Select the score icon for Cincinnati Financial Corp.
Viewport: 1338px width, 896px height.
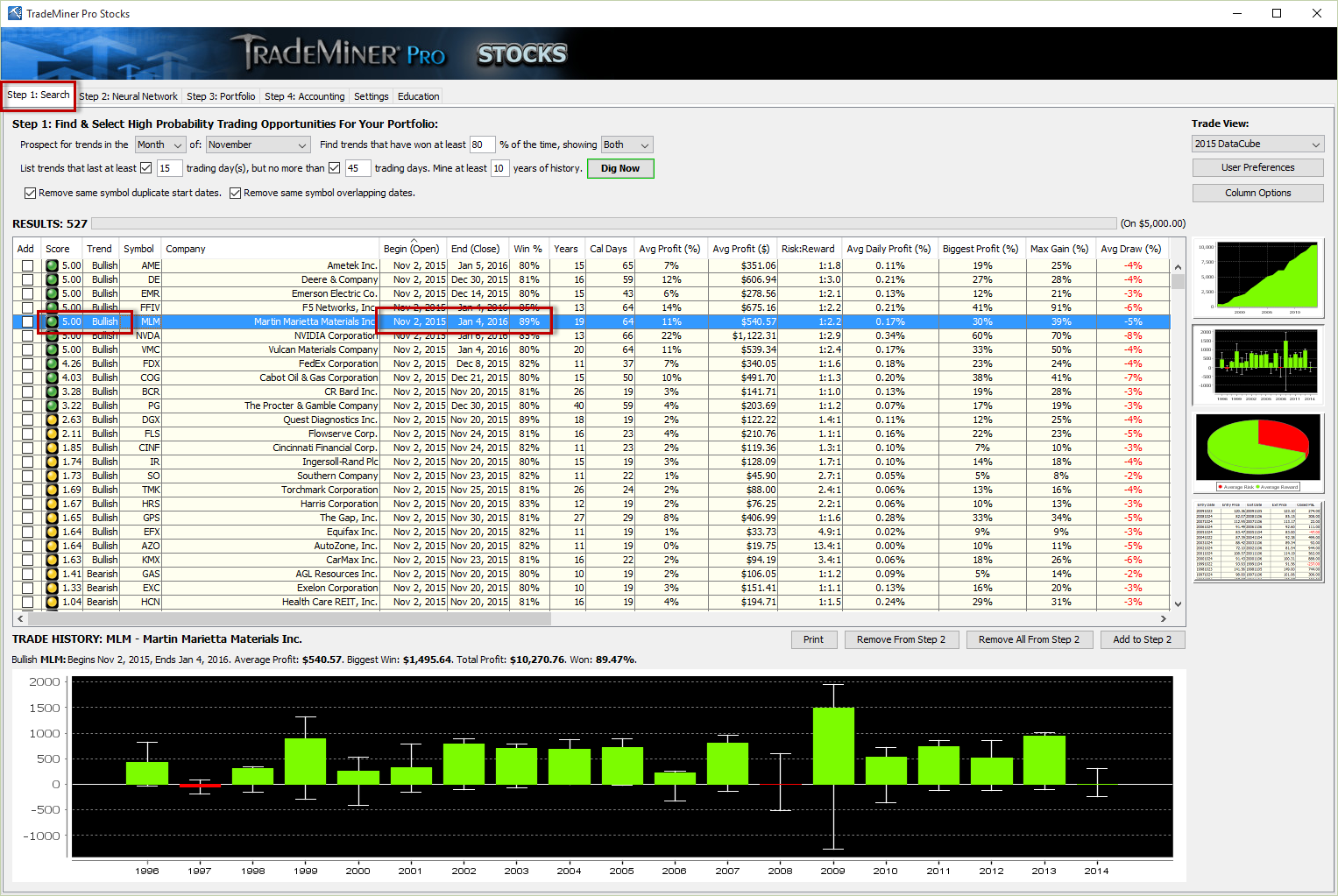click(52, 448)
